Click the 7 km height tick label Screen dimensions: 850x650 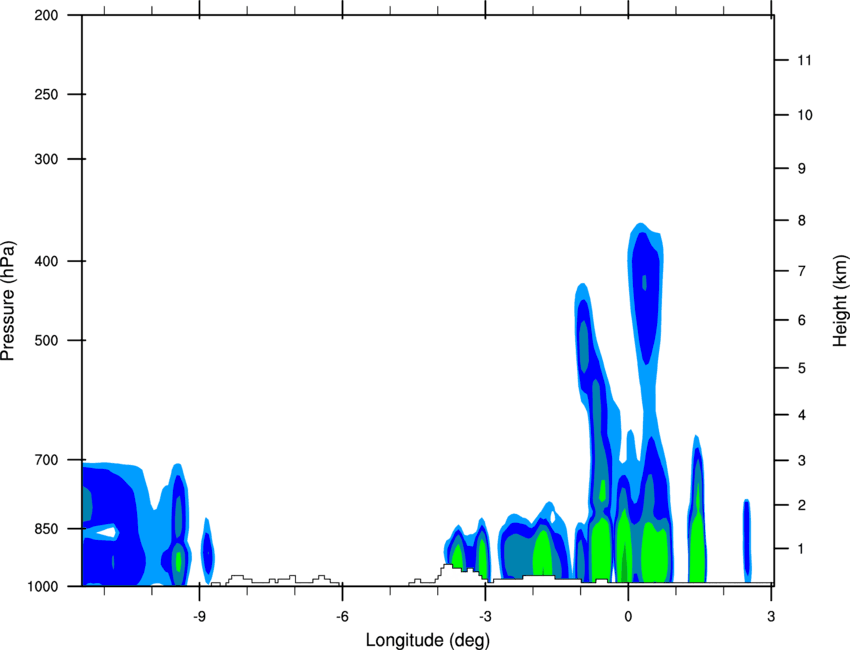[x=802, y=271]
